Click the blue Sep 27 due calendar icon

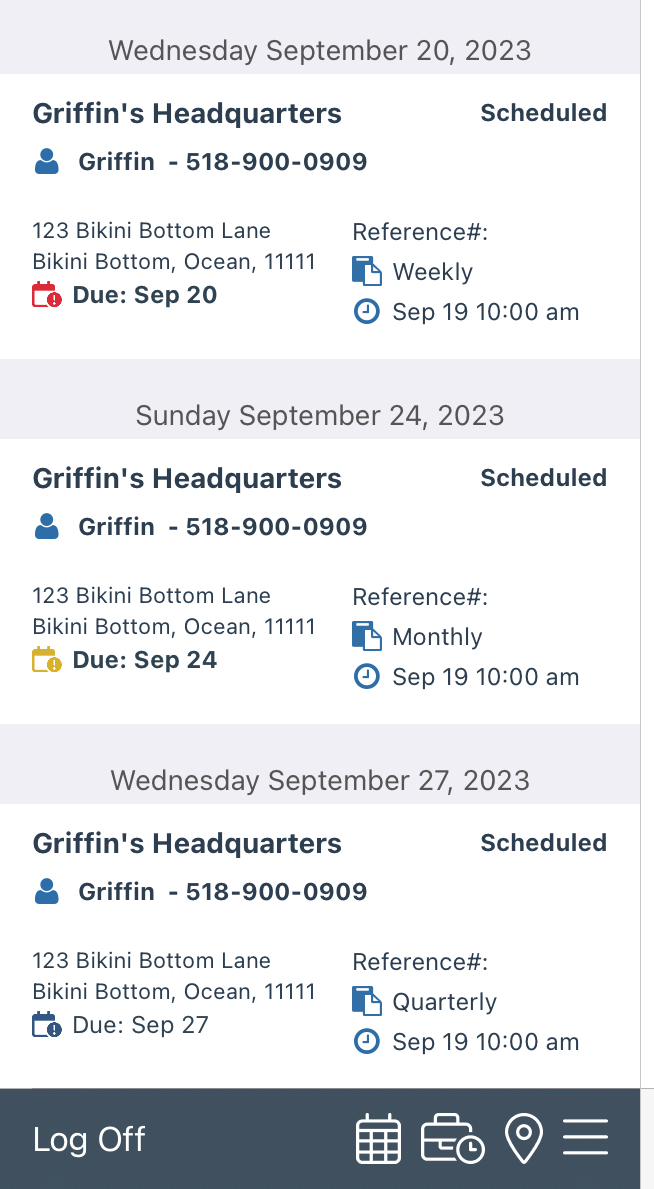click(47, 1025)
